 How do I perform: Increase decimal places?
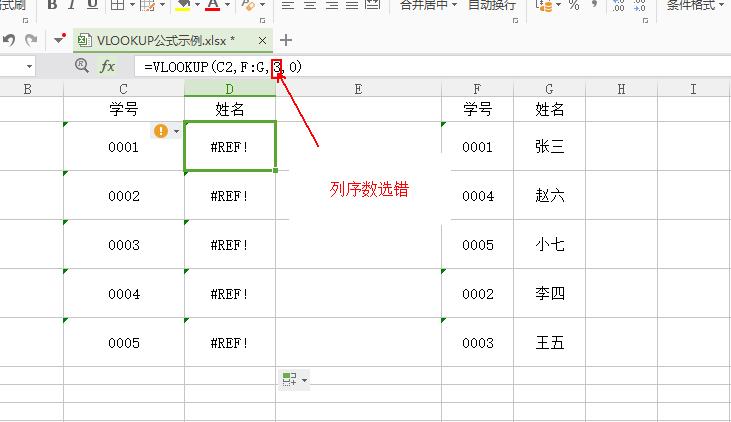tap(619, 5)
